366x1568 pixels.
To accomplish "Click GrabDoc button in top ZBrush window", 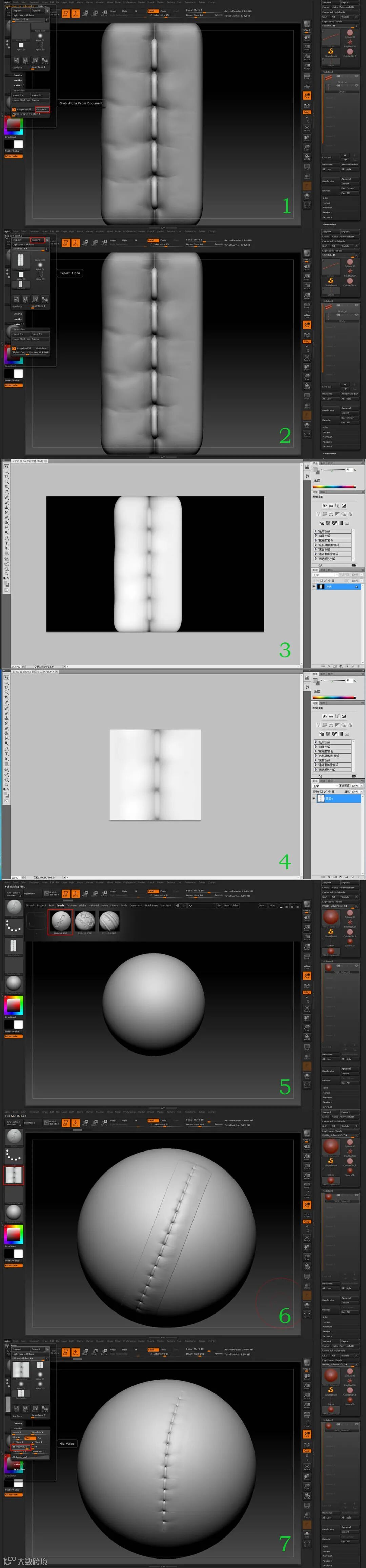I will click(x=42, y=109).
